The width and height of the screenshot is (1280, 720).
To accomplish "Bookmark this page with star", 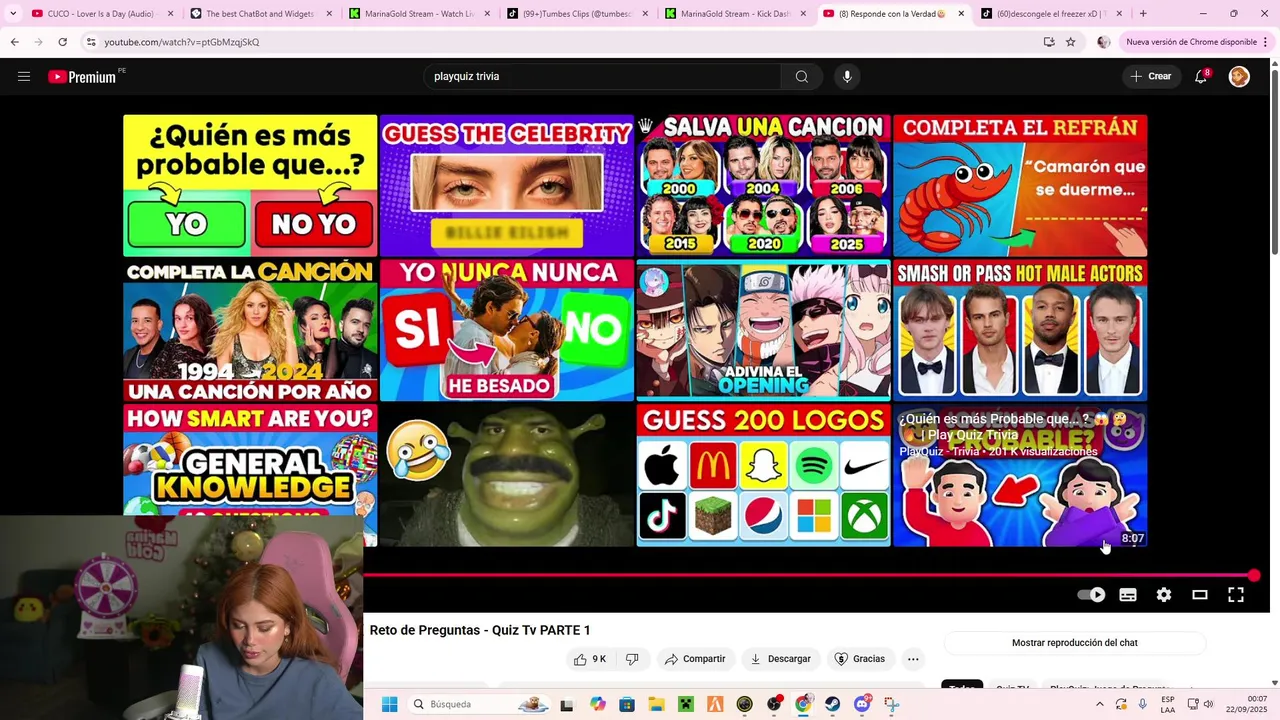I will pyautogui.click(x=1071, y=42).
